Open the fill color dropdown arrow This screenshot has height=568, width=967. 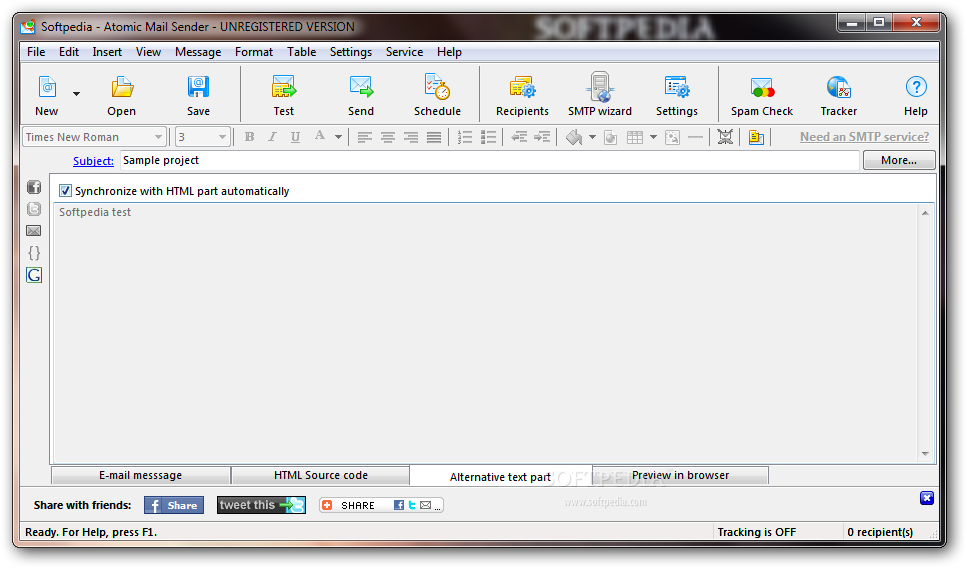coord(592,137)
